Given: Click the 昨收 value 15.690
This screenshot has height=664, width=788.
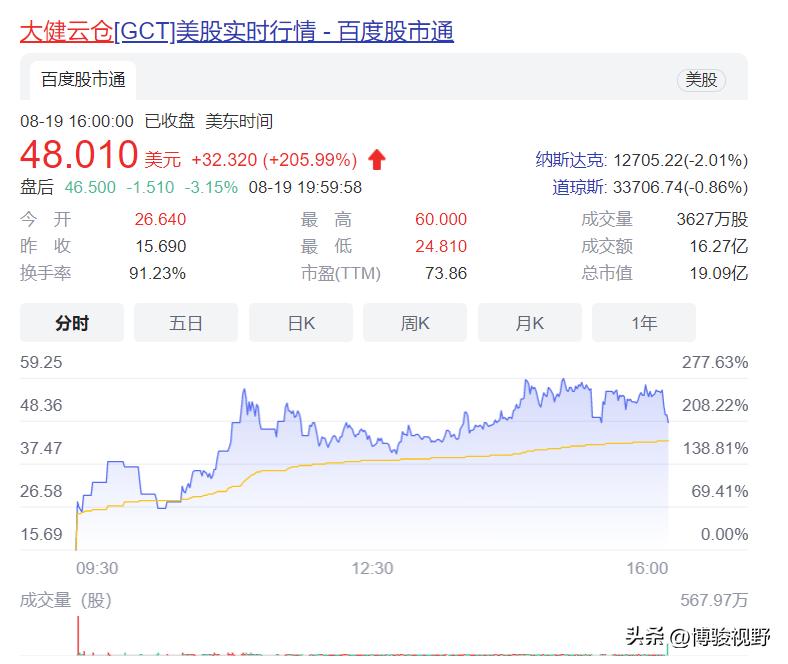Looking at the screenshot, I should [161, 246].
